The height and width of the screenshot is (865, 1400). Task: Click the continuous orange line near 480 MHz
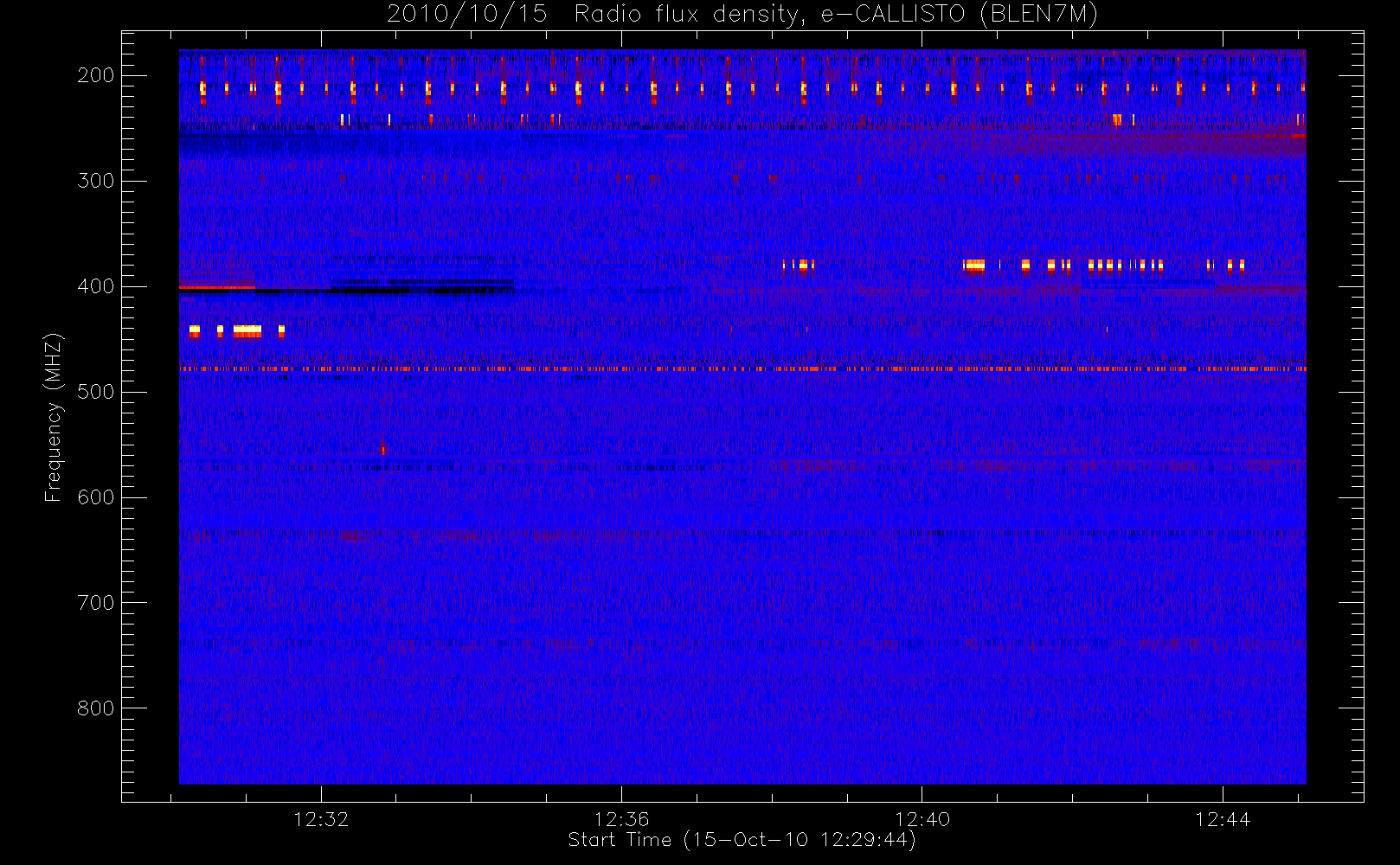(x=742, y=369)
